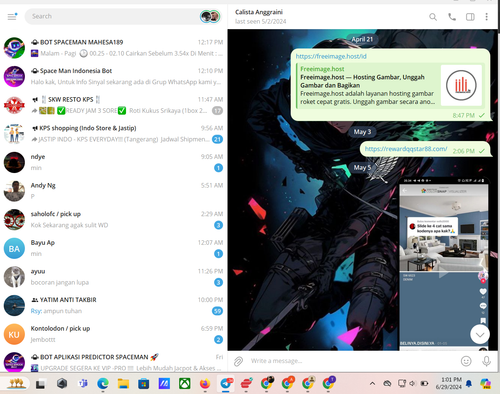Open chat with ayuu
Image resolution: width=500 pixels, height=394 pixels.
[113, 277]
